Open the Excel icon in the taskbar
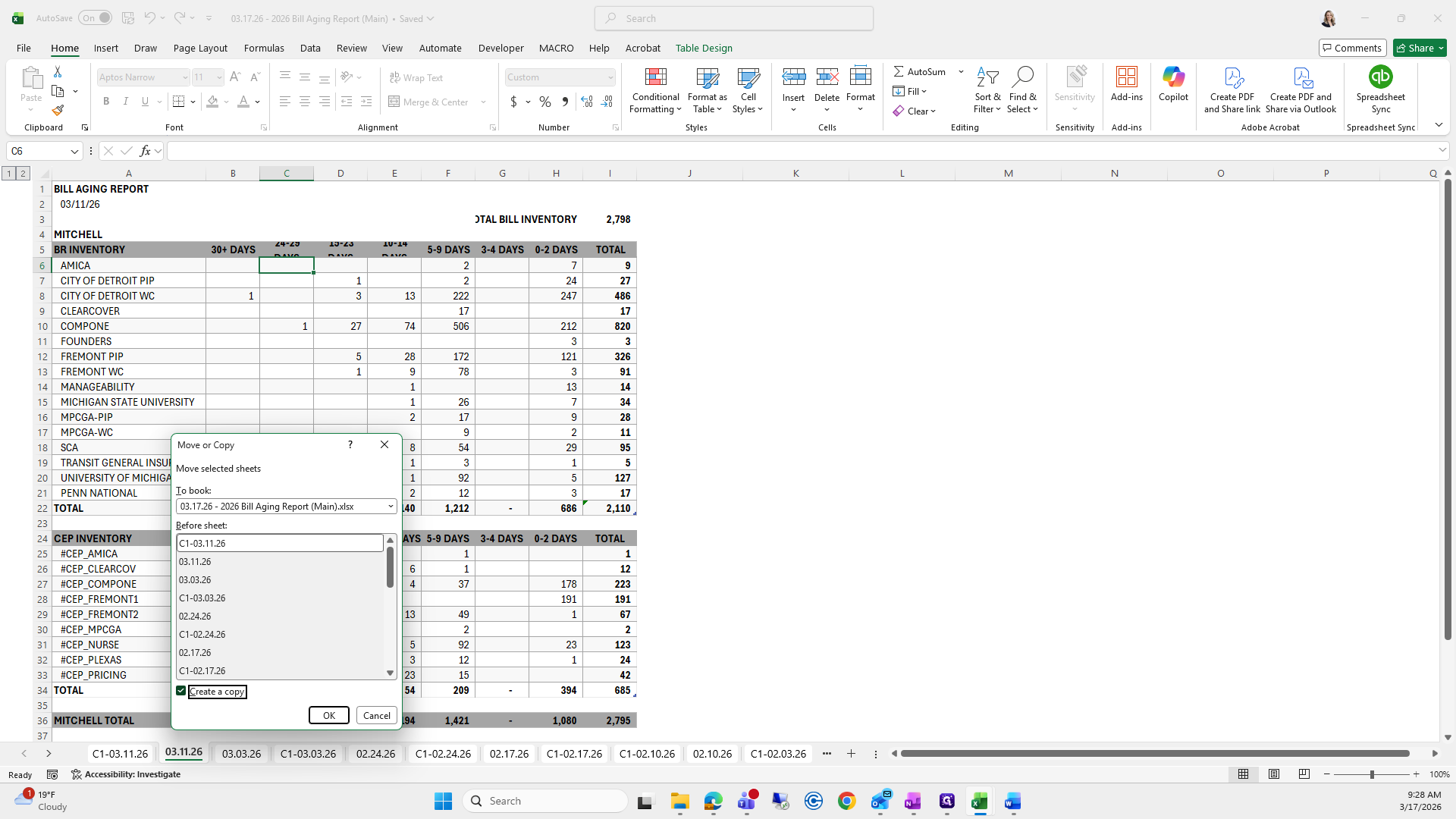Viewport: 1456px width, 819px height. pos(979,801)
